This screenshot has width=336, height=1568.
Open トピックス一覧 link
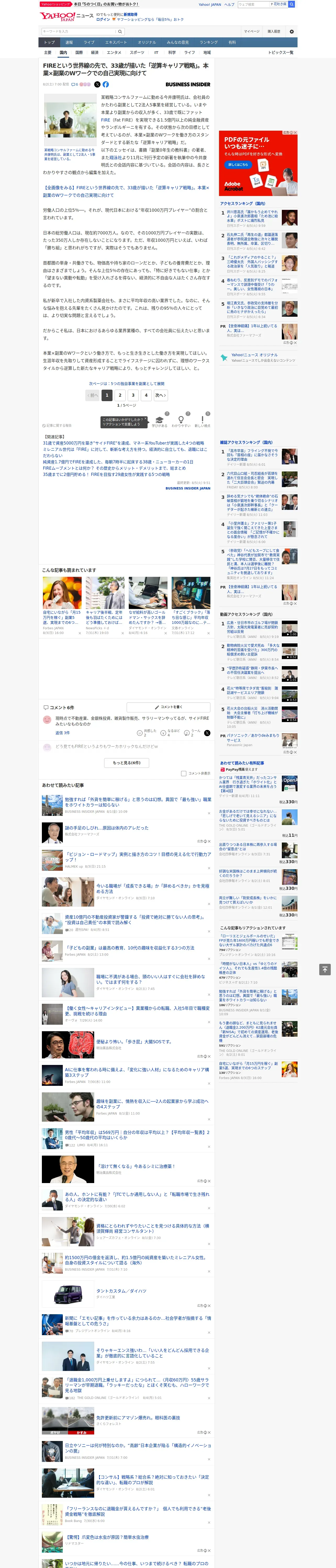[281, 52]
